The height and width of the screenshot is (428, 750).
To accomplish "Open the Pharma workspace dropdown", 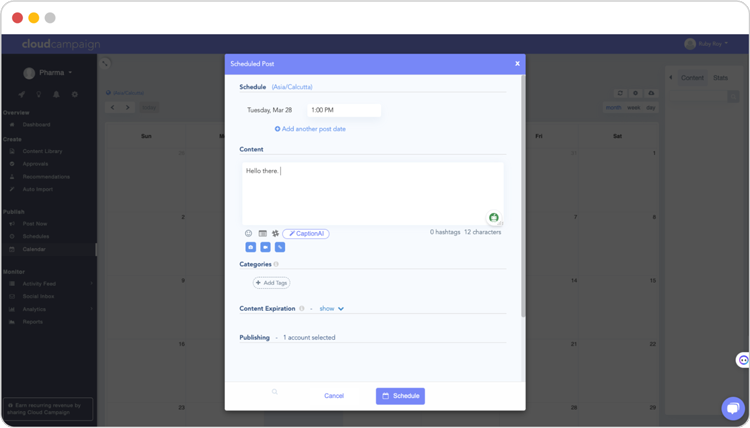I will pos(49,73).
